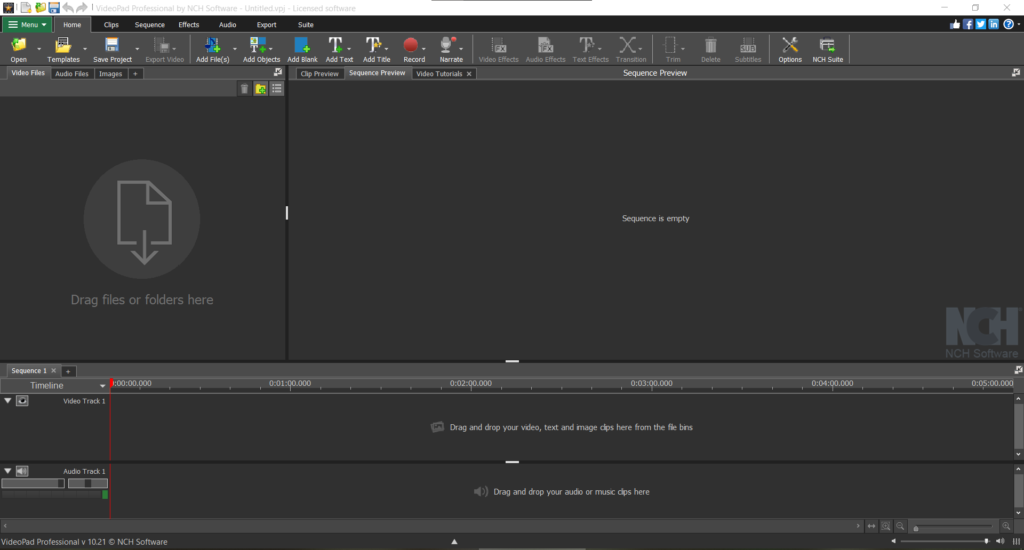Click the zoom-to-fit timeline arrows icon
This screenshot has height=550, width=1024.
[871, 526]
